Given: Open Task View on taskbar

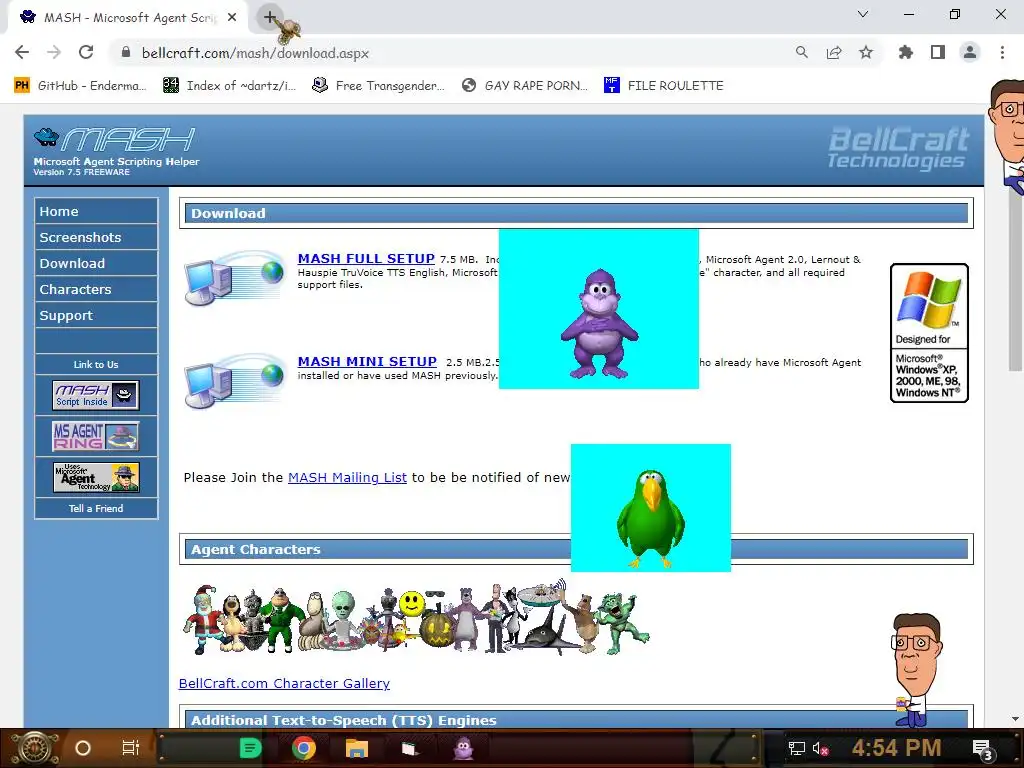Looking at the screenshot, I should 131,748.
